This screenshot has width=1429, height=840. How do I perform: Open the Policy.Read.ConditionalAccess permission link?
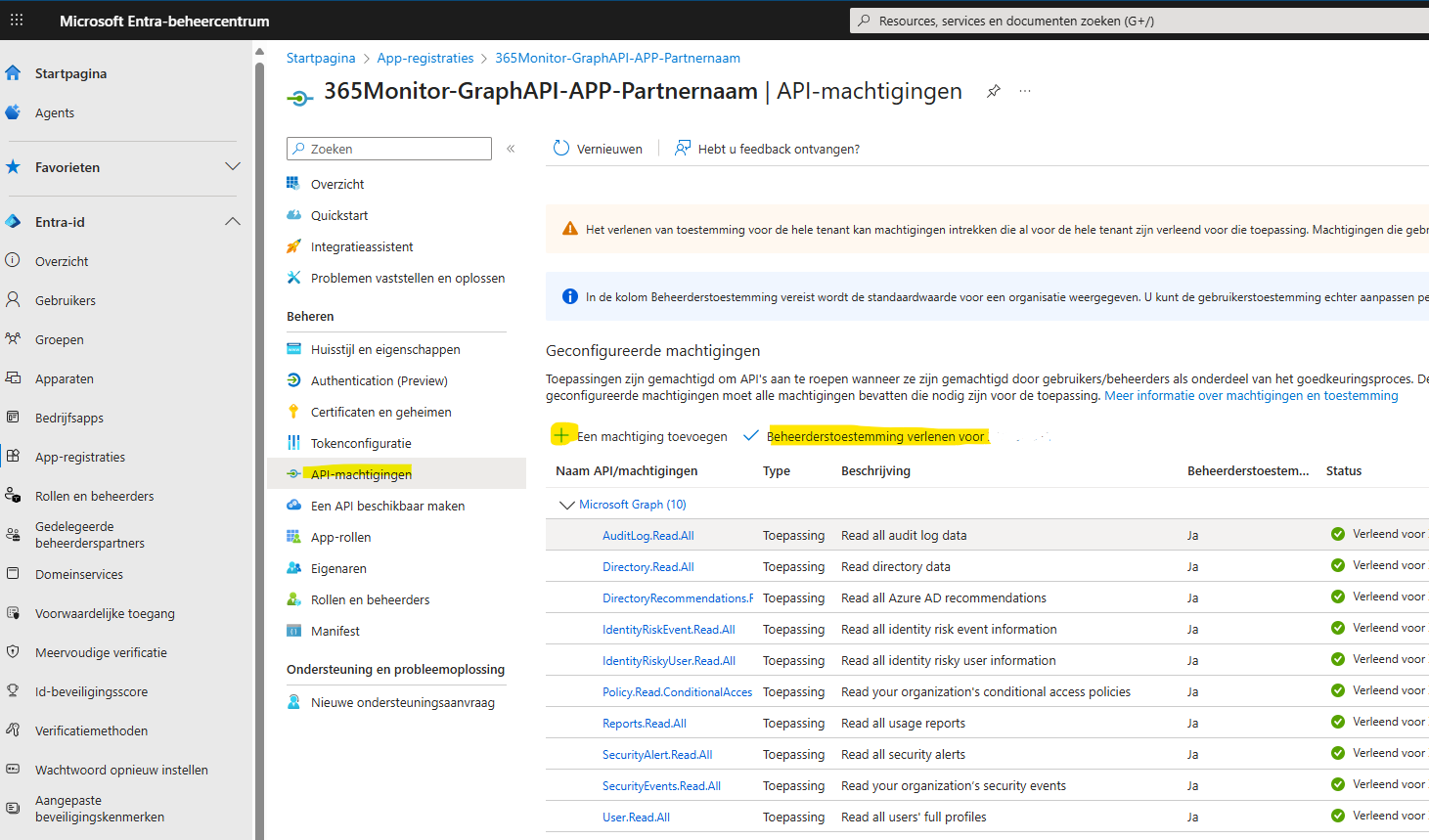tap(678, 692)
